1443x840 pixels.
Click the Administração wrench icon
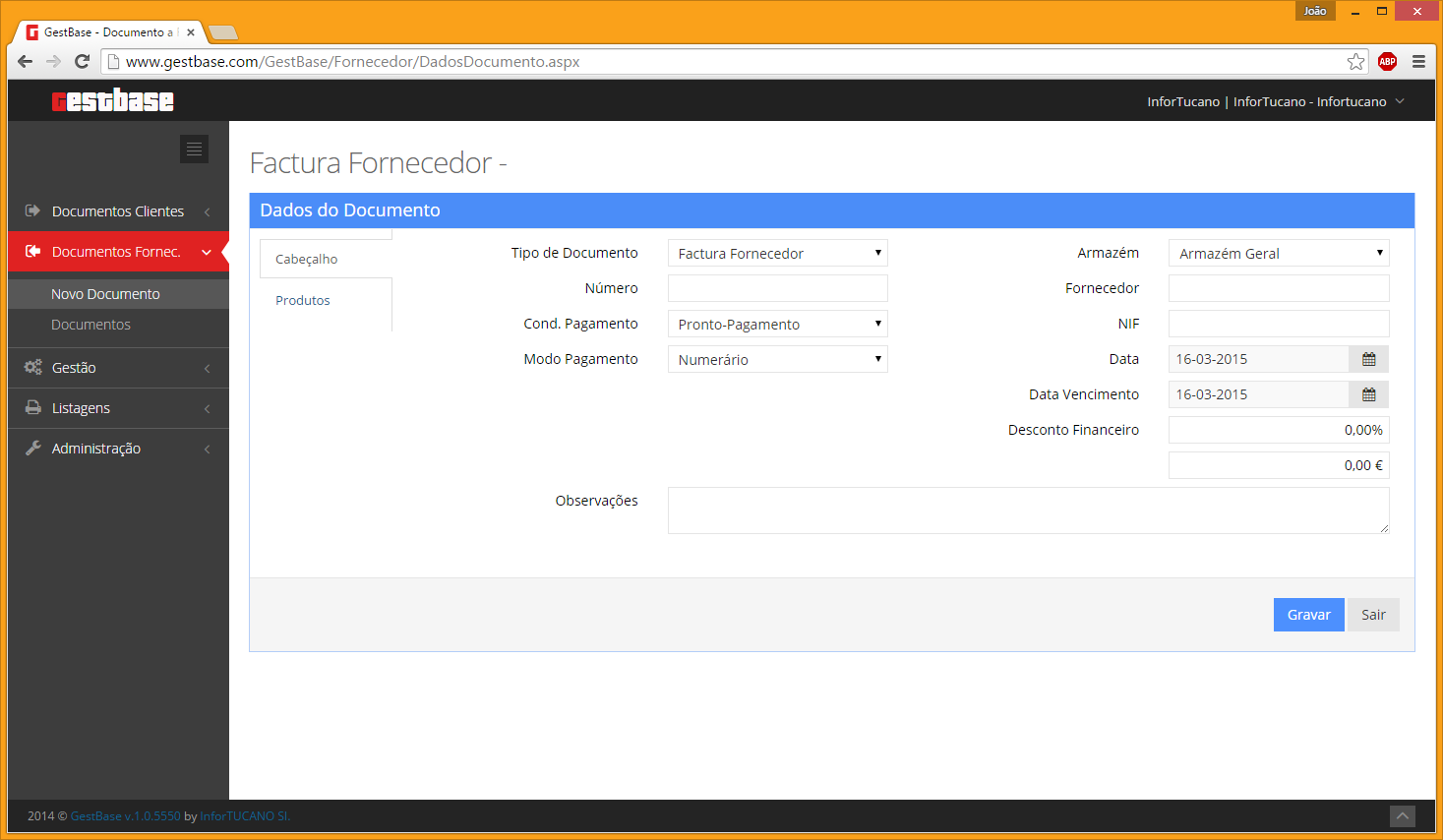pyautogui.click(x=32, y=448)
